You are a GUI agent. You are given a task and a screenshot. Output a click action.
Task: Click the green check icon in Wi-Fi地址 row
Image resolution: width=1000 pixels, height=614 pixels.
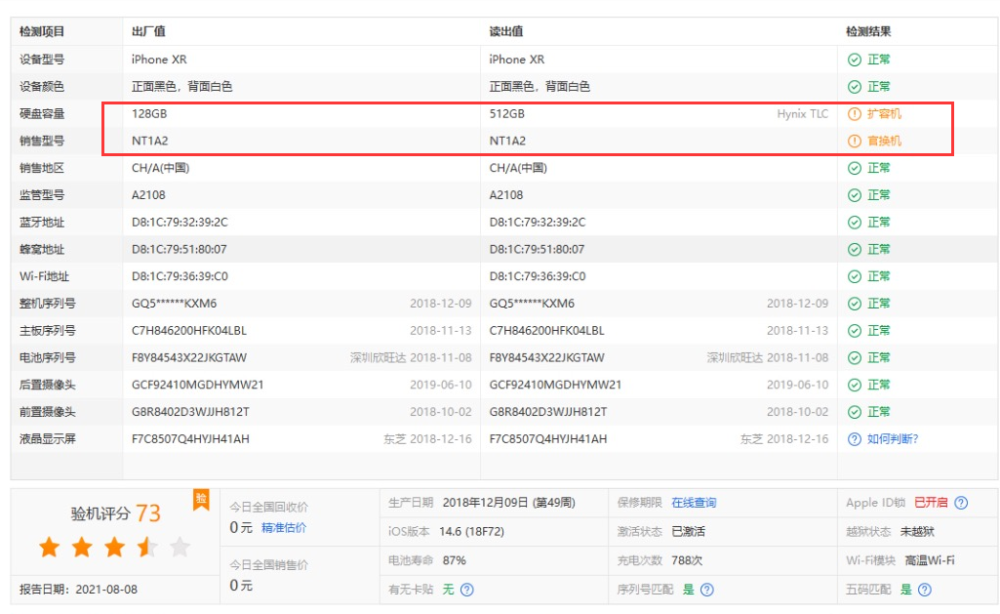pyautogui.click(x=854, y=277)
